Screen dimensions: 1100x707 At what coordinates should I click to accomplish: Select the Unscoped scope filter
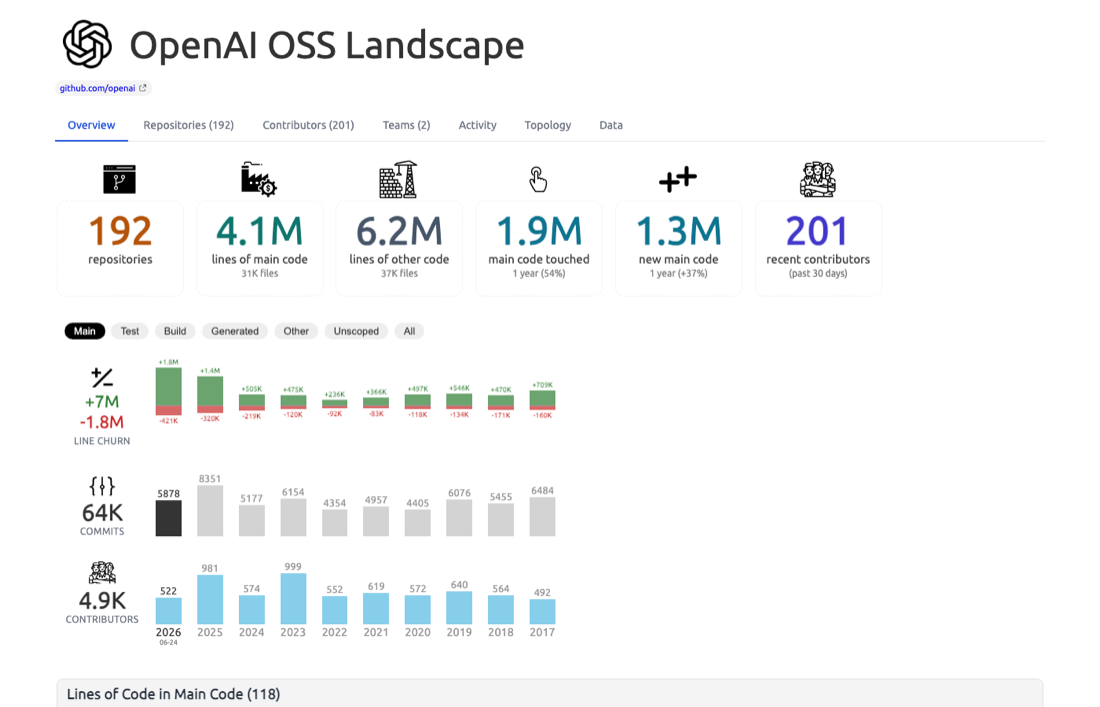(x=356, y=331)
